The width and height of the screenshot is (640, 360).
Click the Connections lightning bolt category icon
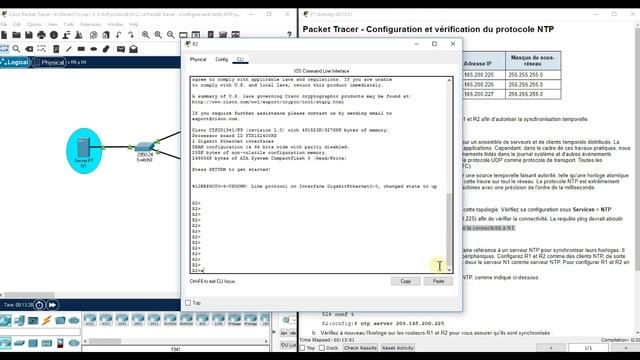[47, 320]
